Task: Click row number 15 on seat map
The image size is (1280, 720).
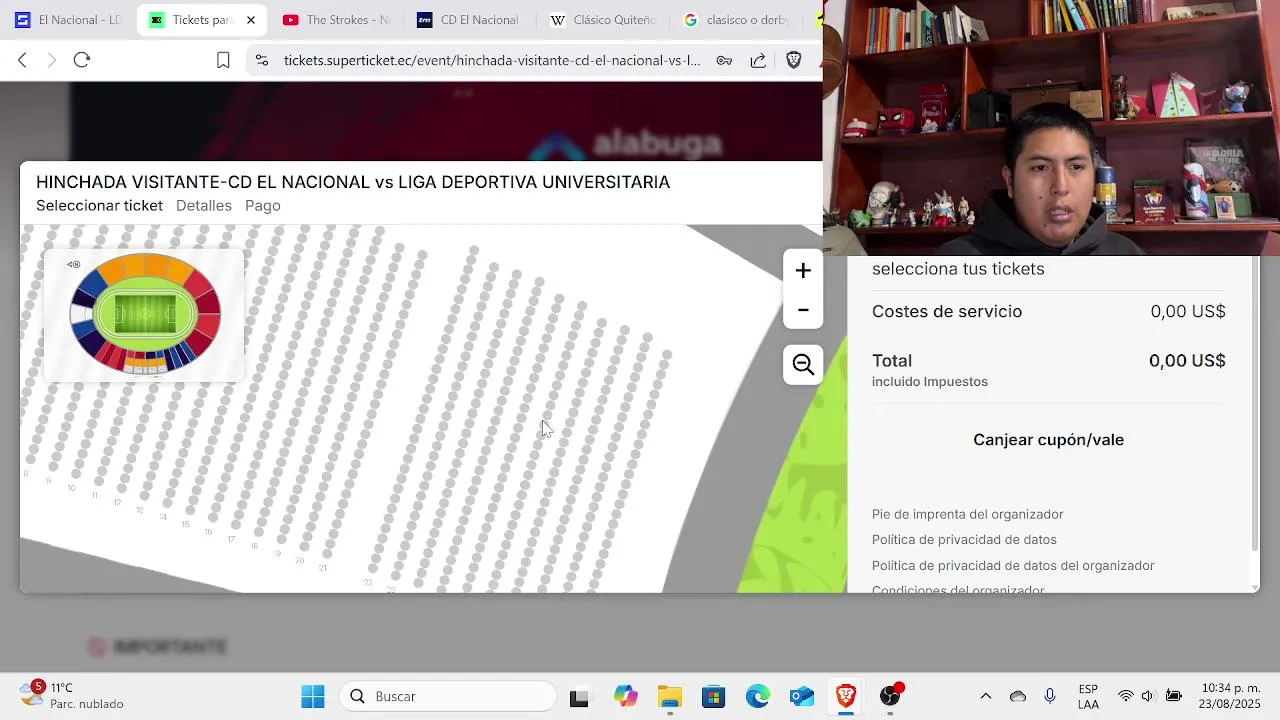Action: [186, 524]
